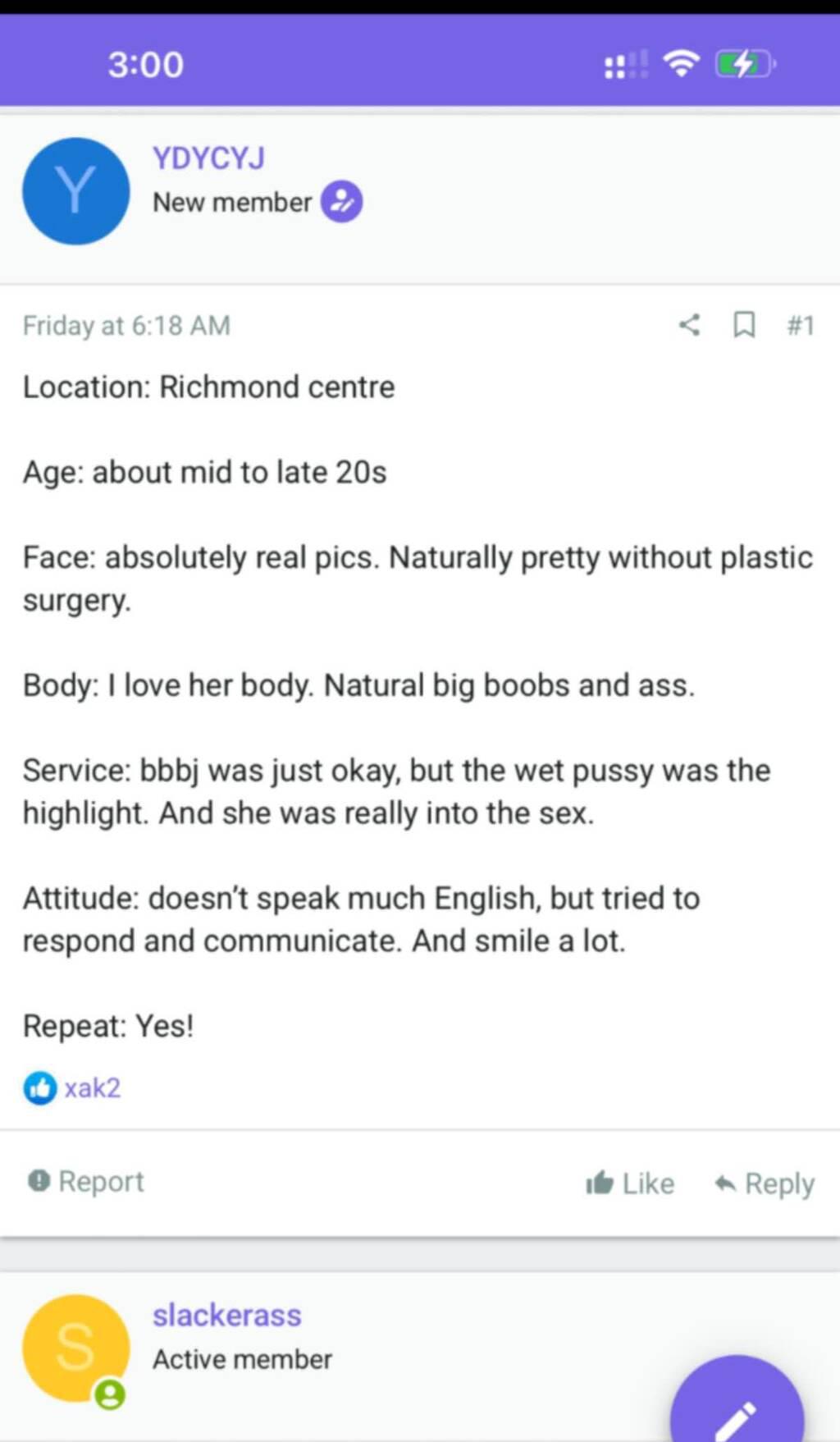The image size is (840, 1442).
Task: View the xak2 liker profile
Action: [x=93, y=1088]
